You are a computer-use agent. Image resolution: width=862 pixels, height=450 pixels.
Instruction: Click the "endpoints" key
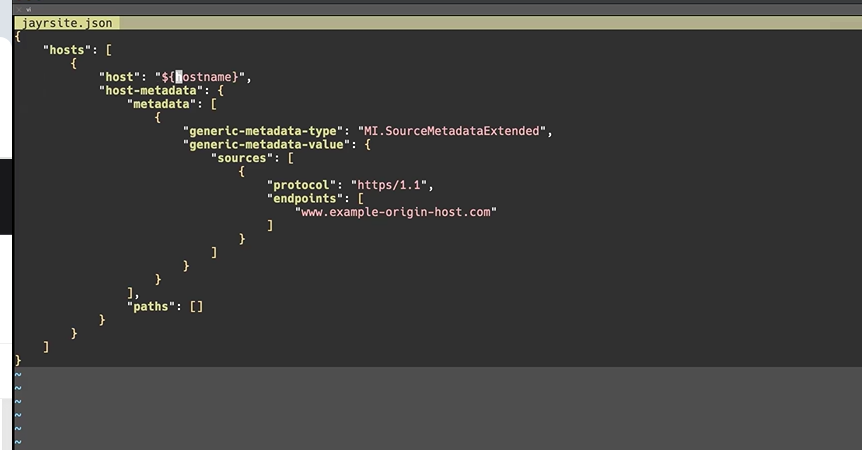[305, 198]
